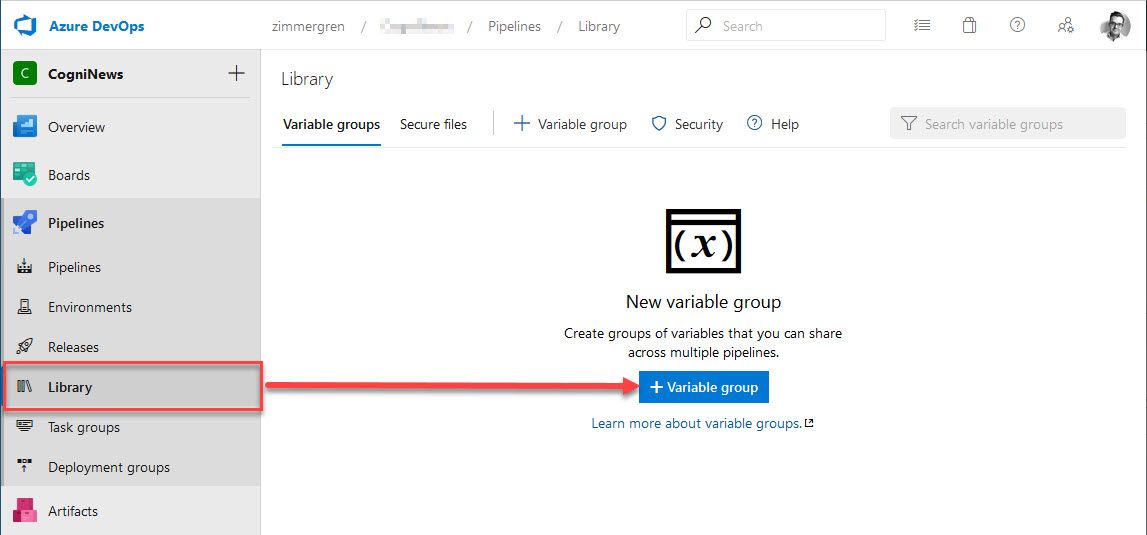Click the Azure DevOps logo icon
The height and width of the screenshot is (535, 1147).
[25, 26]
